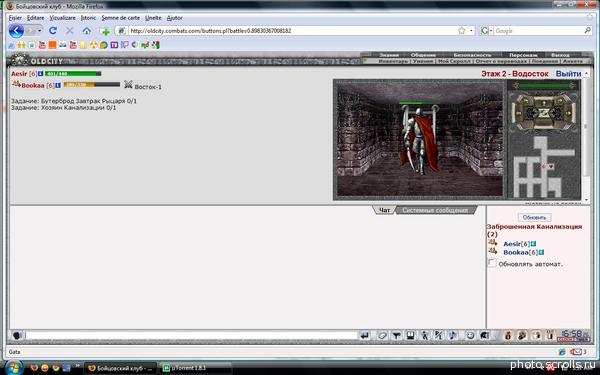
Task: Click the address bar URL field
Action: pos(293,31)
